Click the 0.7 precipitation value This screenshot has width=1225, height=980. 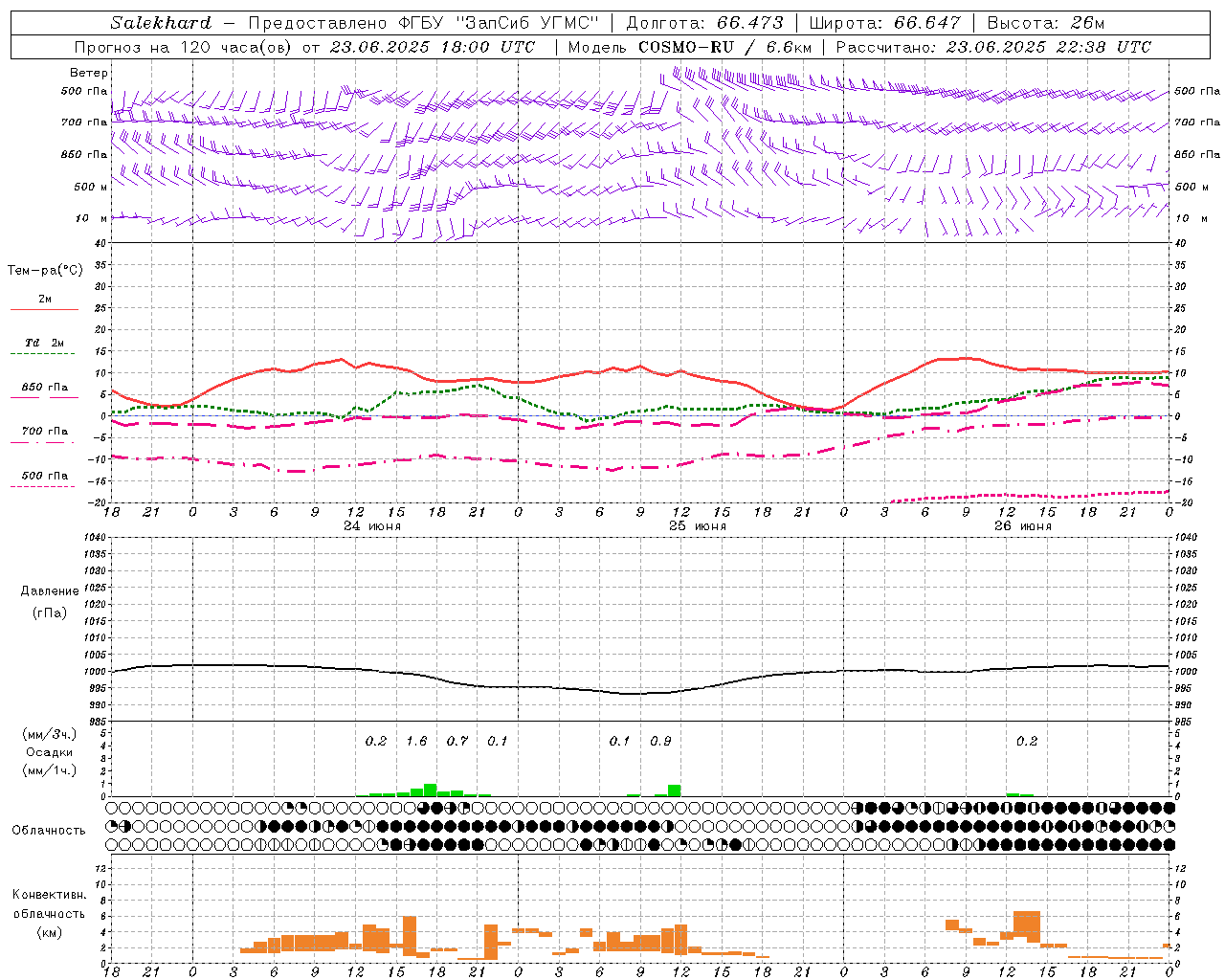(457, 742)
